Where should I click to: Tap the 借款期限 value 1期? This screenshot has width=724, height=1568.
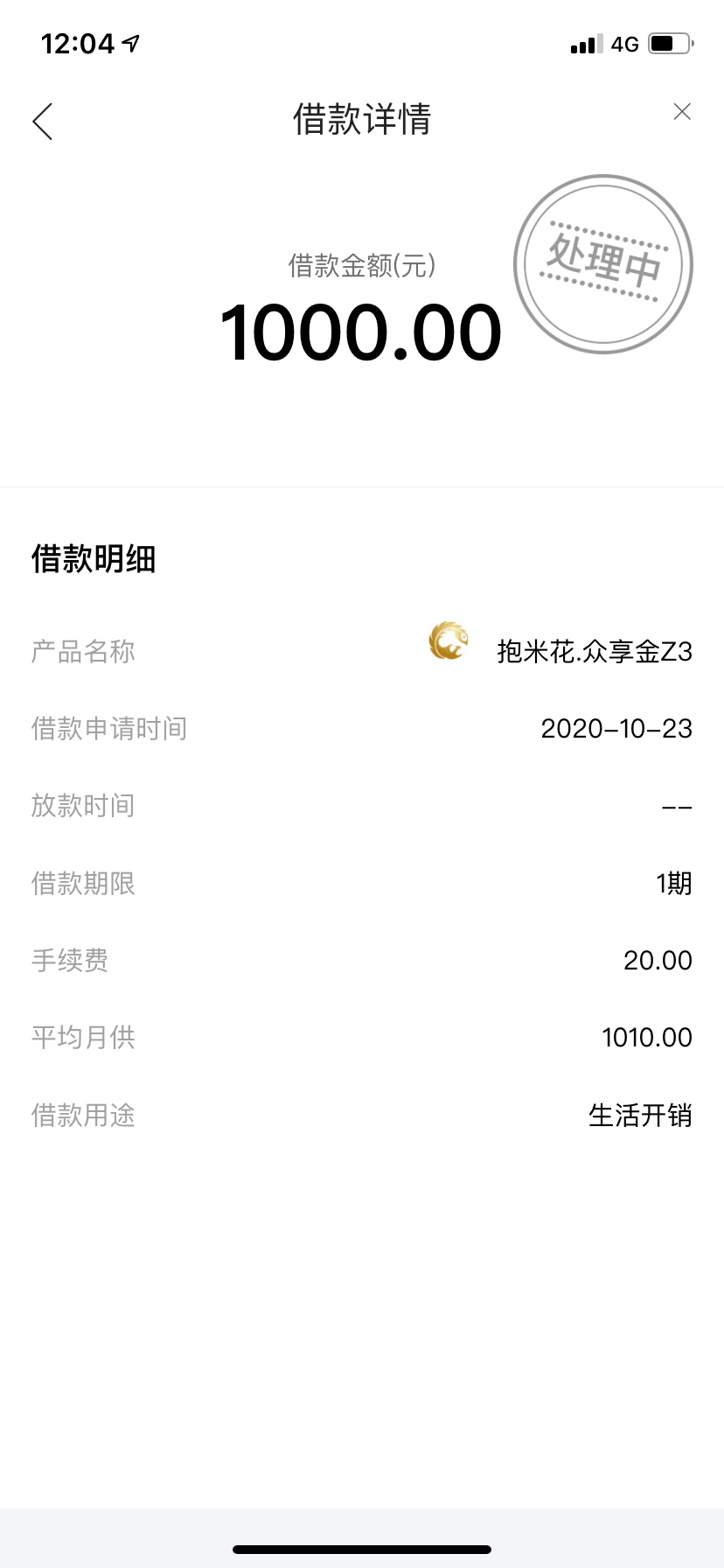coord(674,884)
